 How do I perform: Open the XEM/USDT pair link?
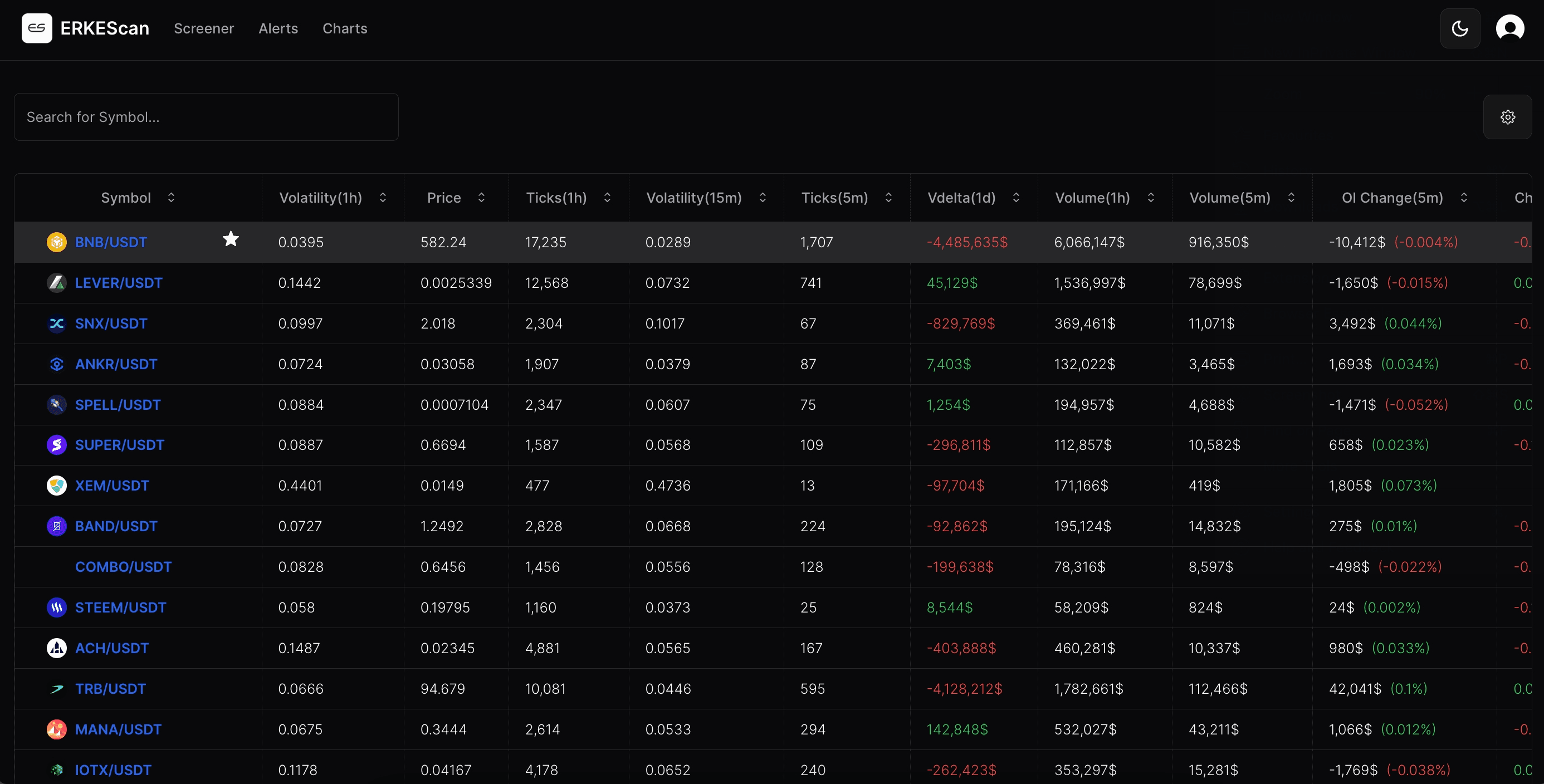click(112, 486)
